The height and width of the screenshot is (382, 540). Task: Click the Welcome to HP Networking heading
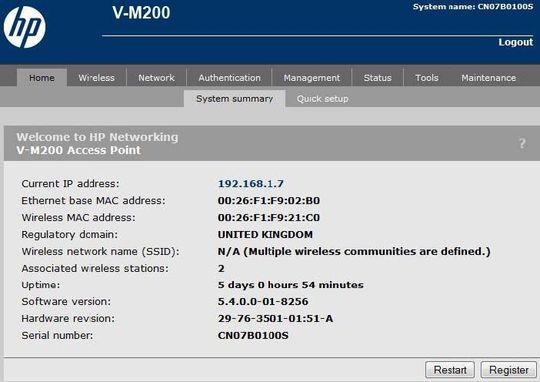tap(97, 137)
